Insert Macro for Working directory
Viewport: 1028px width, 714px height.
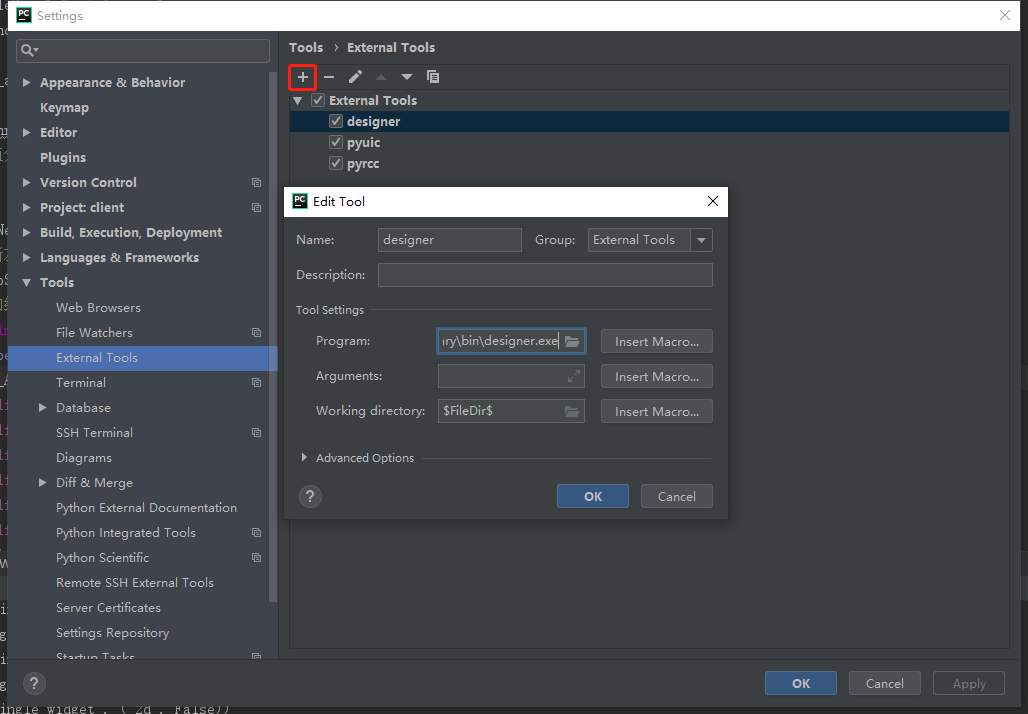[x=657, y=412]
